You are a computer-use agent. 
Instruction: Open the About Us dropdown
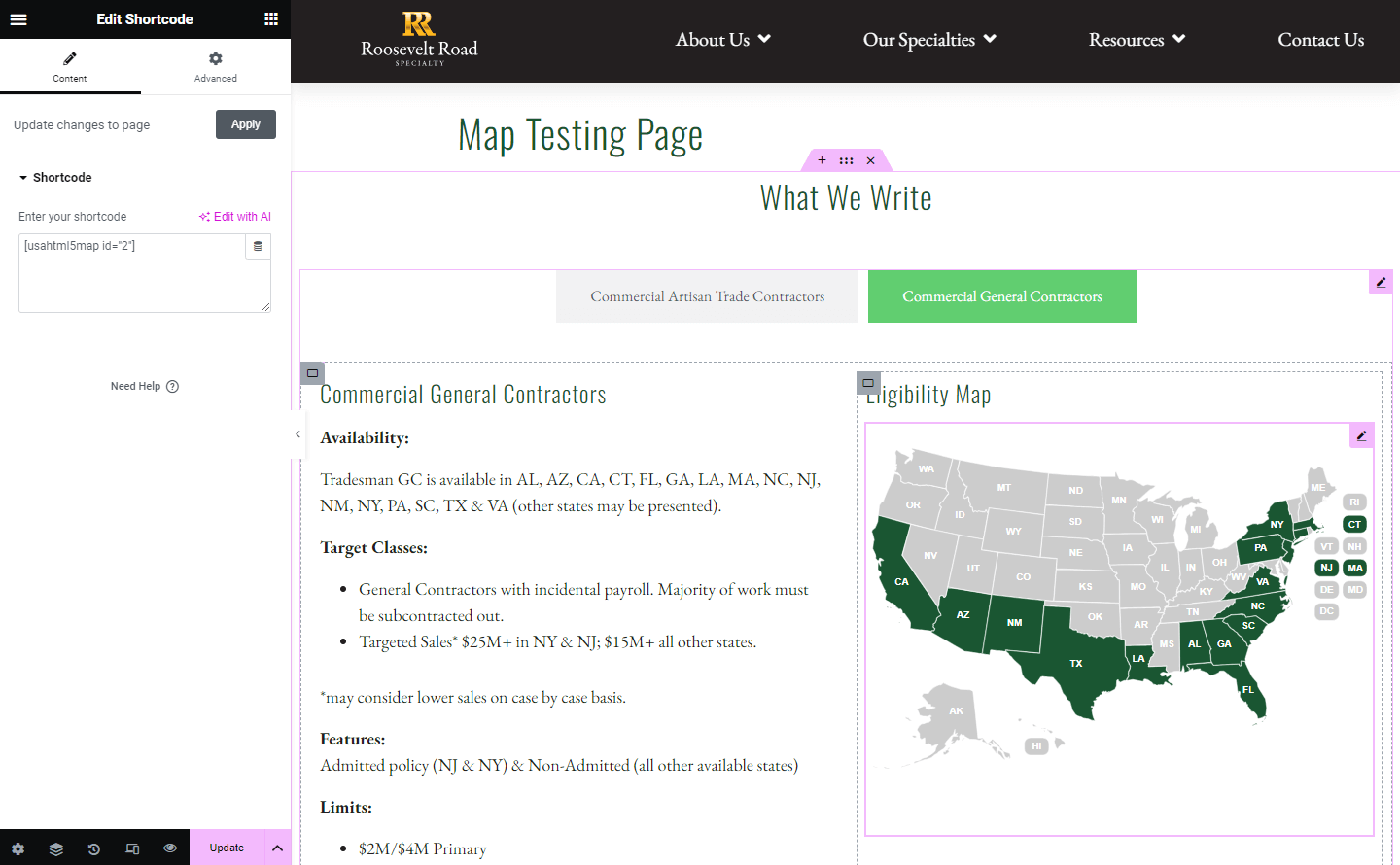click(722, 39)
